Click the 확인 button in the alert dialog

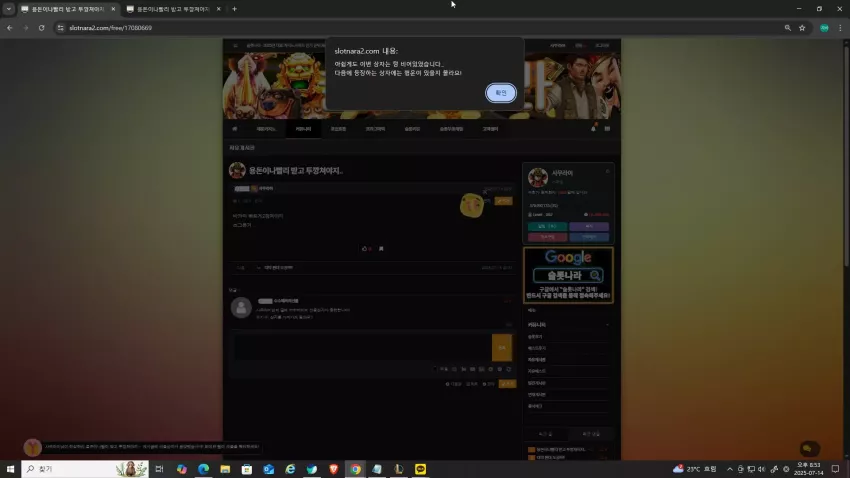tap(500, 93)
